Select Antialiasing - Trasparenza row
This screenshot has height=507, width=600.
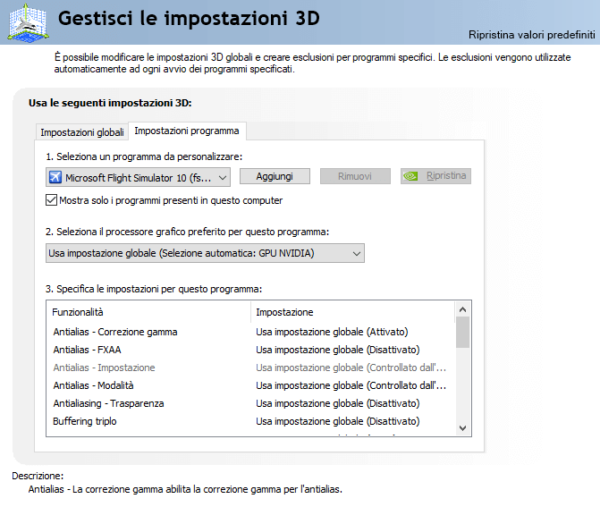coord(251,403)
